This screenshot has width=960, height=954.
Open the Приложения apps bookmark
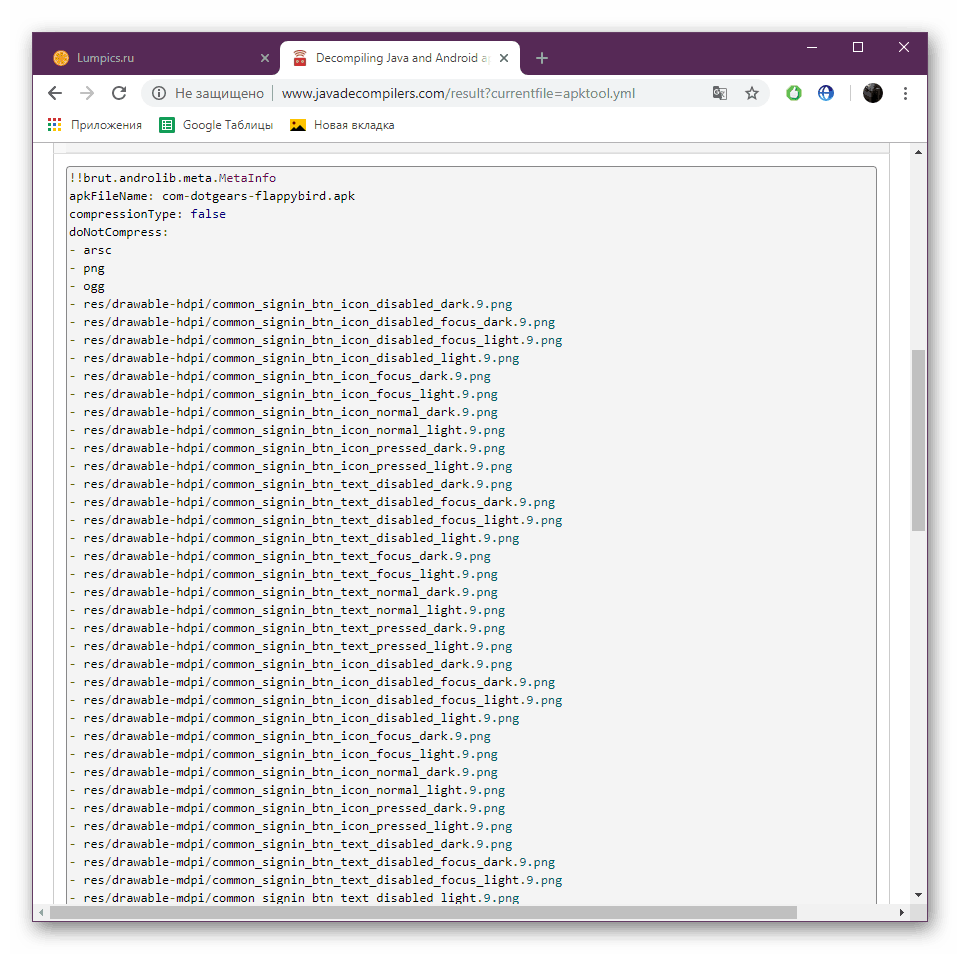pyautogui.click(x=94, y=125)
